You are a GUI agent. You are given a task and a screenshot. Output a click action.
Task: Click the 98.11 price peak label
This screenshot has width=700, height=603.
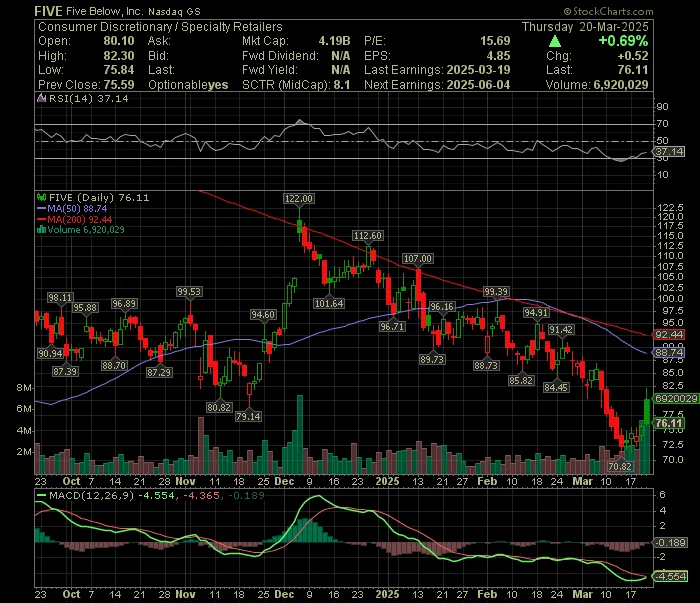[60, 297]
